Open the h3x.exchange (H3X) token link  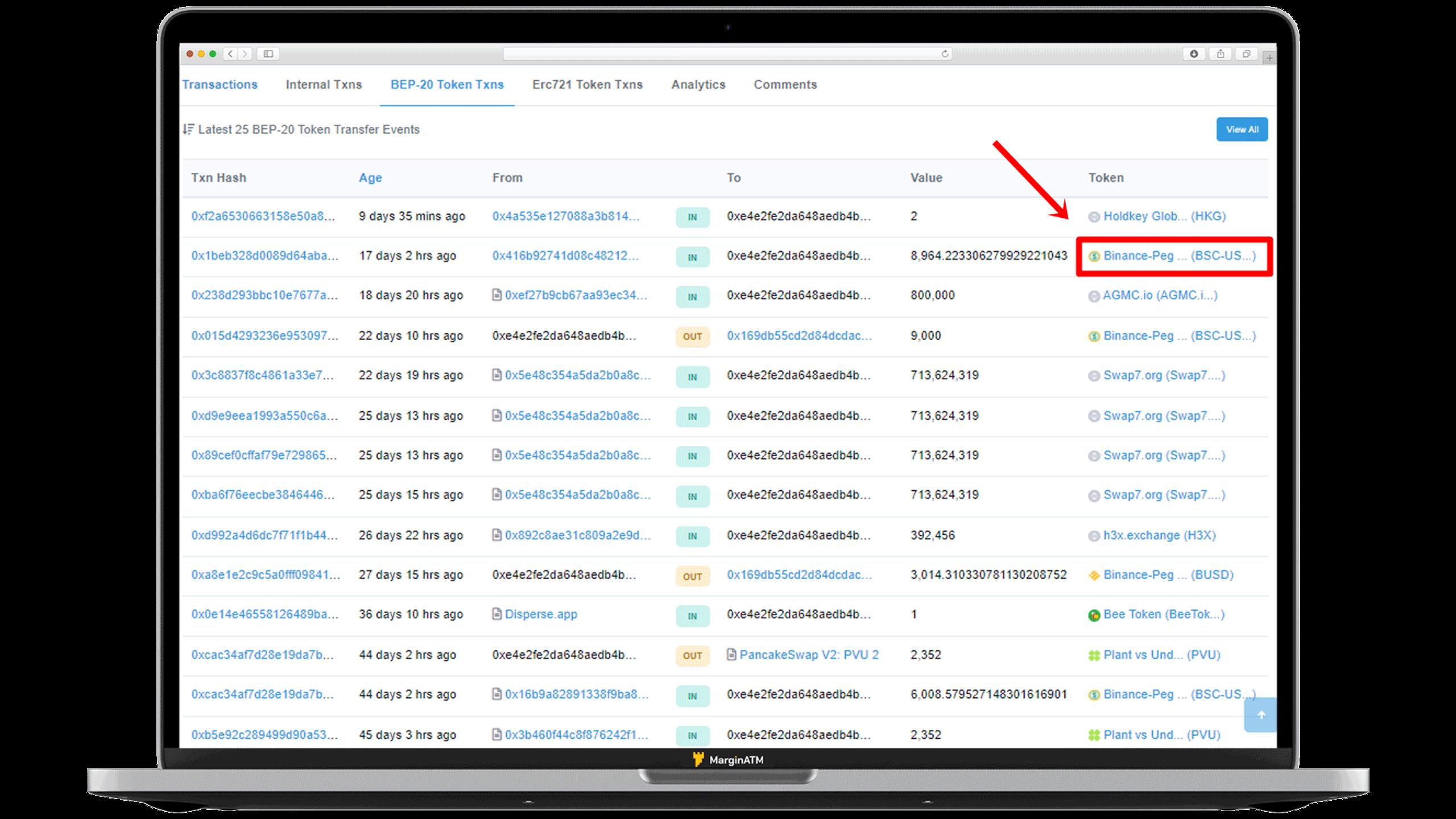point(1160,535)
